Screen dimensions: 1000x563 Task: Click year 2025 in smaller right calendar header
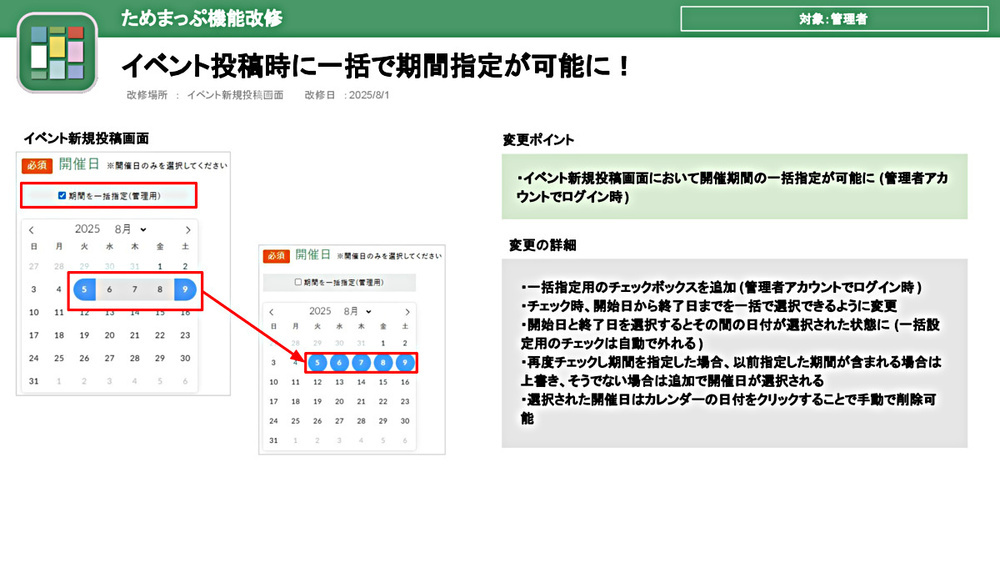320,311
